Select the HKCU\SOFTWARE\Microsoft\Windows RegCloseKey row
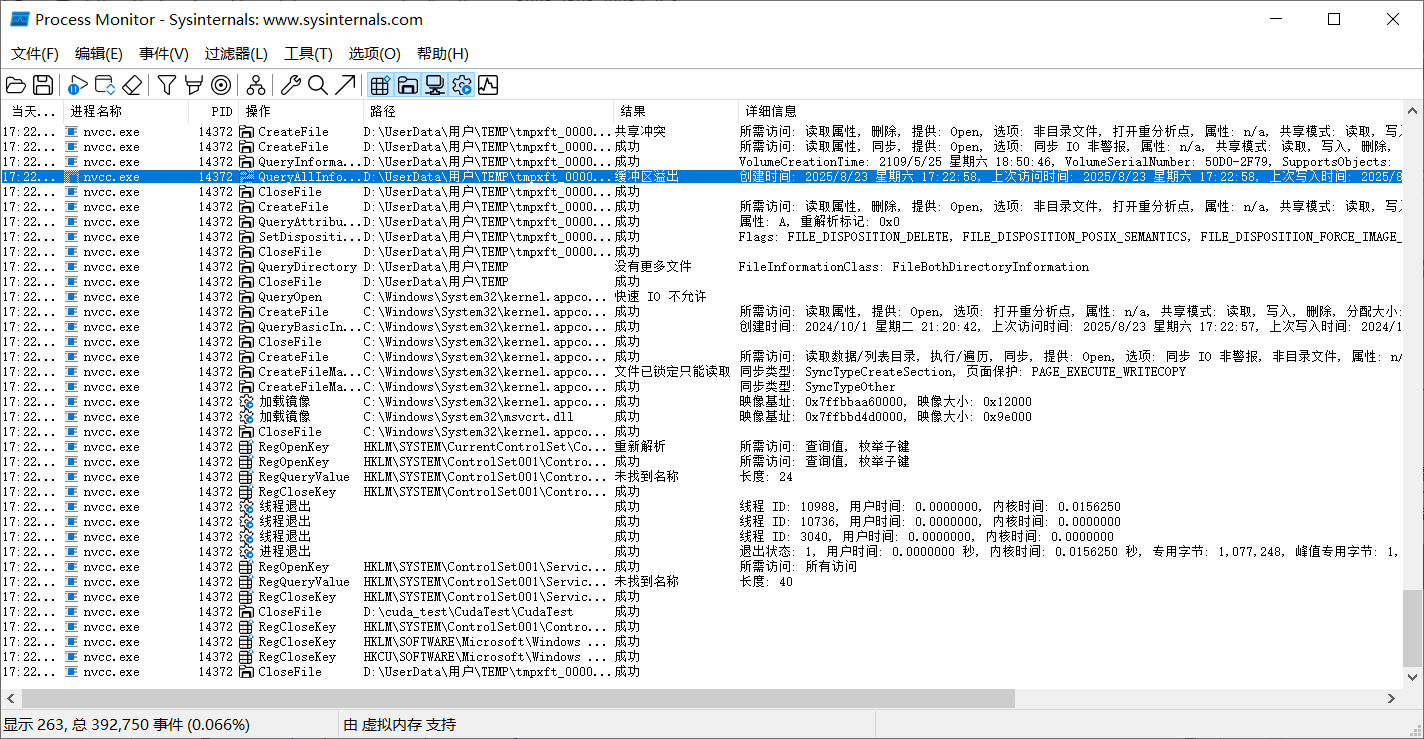This screenshot has height=739, width=1424. click(701, 657)
